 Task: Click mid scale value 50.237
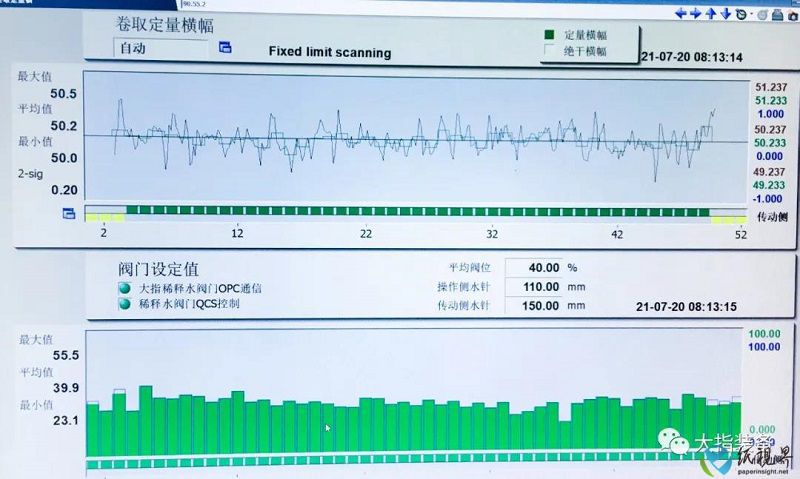[x=770, y=130]
